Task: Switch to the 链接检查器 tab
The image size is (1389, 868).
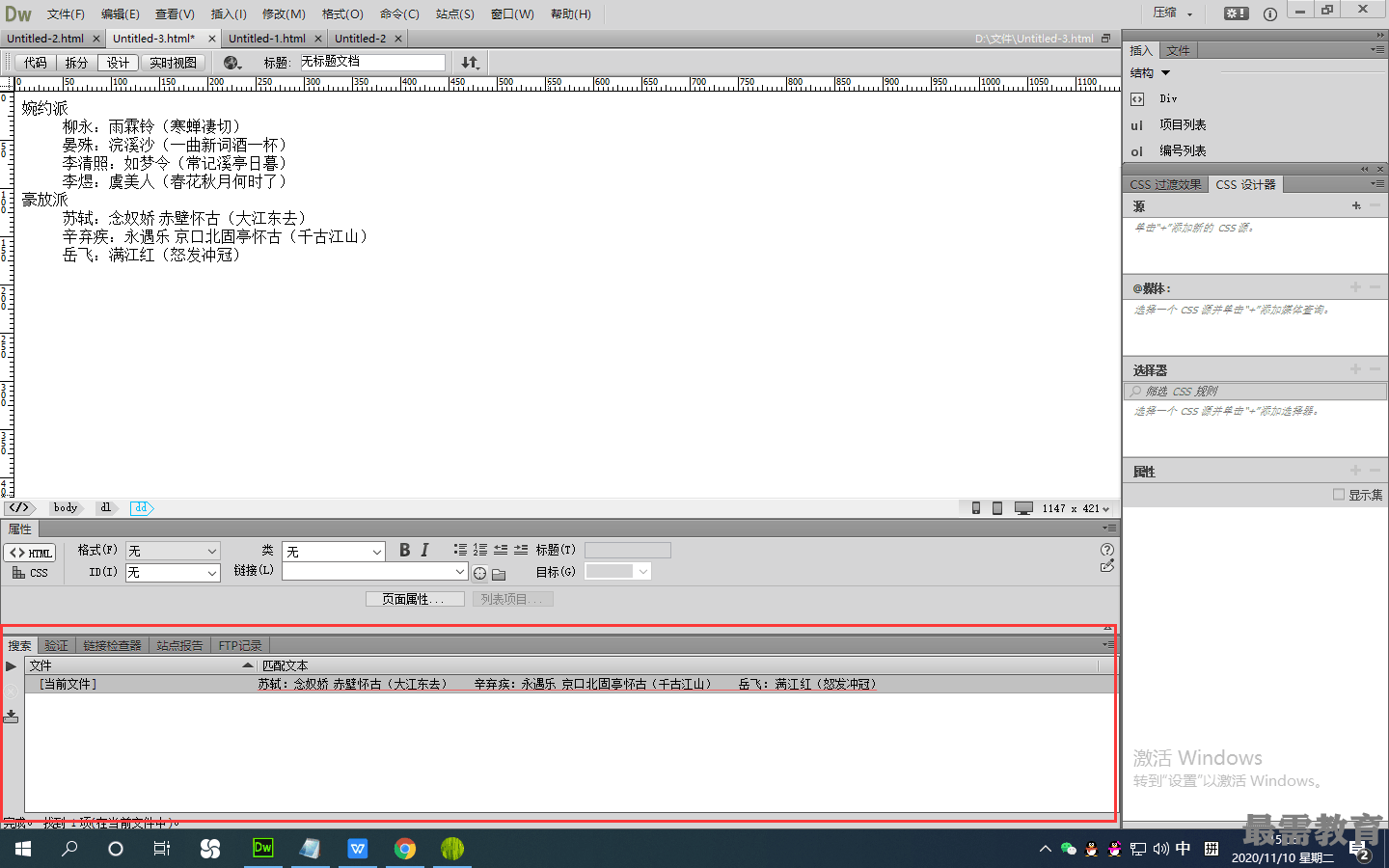Action: 112,645
